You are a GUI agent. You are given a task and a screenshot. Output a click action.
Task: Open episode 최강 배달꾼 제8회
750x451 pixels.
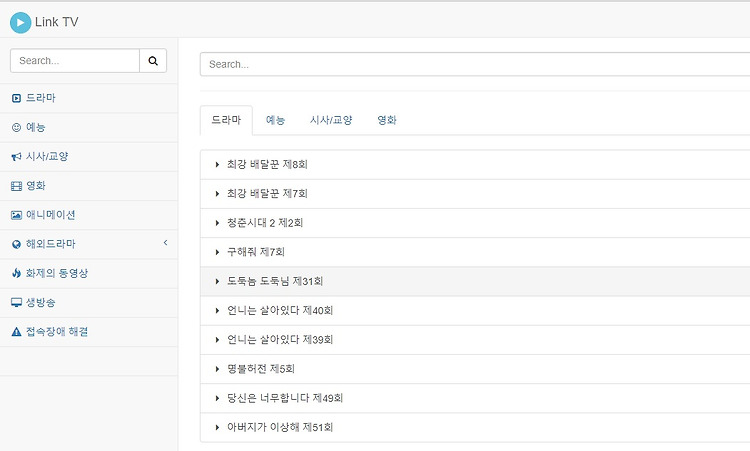click(x=267, y=165)
